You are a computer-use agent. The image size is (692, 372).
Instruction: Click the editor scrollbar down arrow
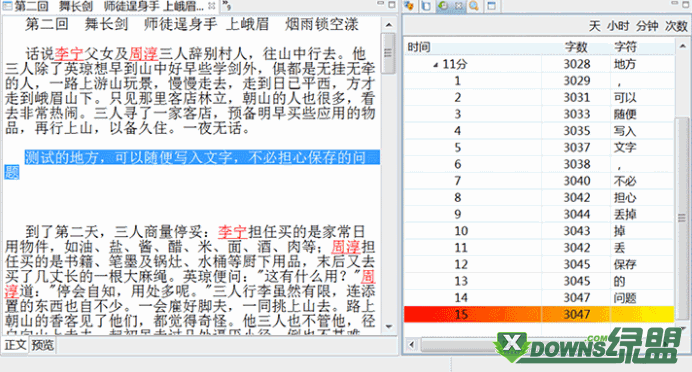(x=388, y=327)
